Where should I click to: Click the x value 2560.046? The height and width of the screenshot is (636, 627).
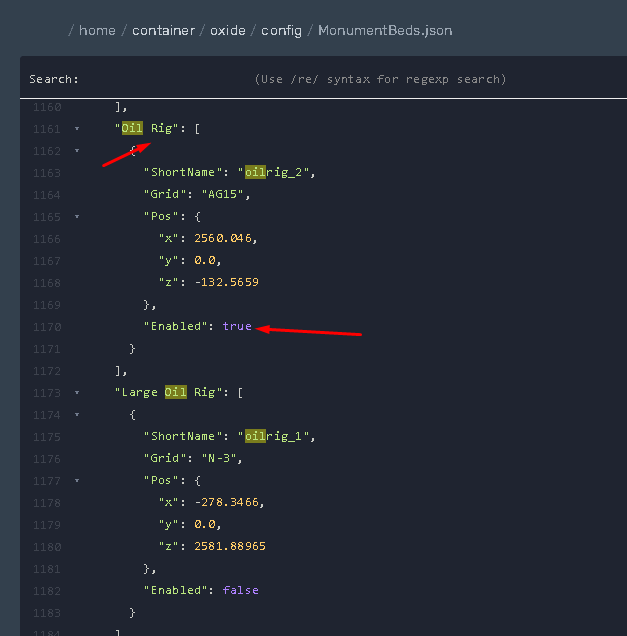pyautogui.click(x=226, y=239)
